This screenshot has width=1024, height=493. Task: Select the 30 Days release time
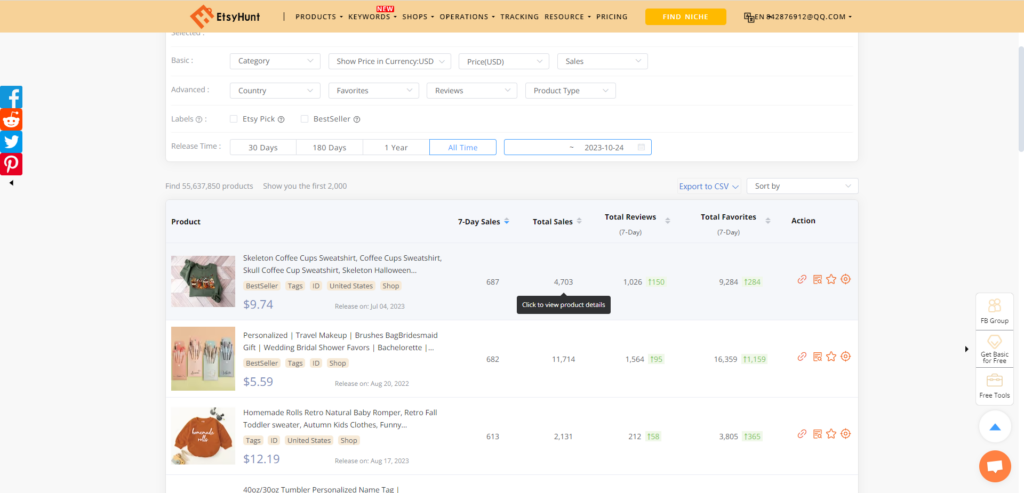(x=263, y=147)
